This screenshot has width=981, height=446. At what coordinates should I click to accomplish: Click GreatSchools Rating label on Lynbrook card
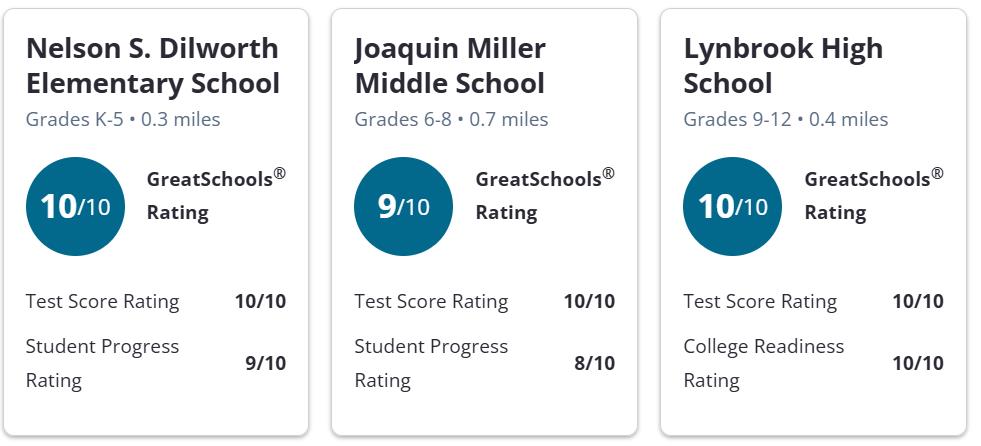[x=874, y=195]
